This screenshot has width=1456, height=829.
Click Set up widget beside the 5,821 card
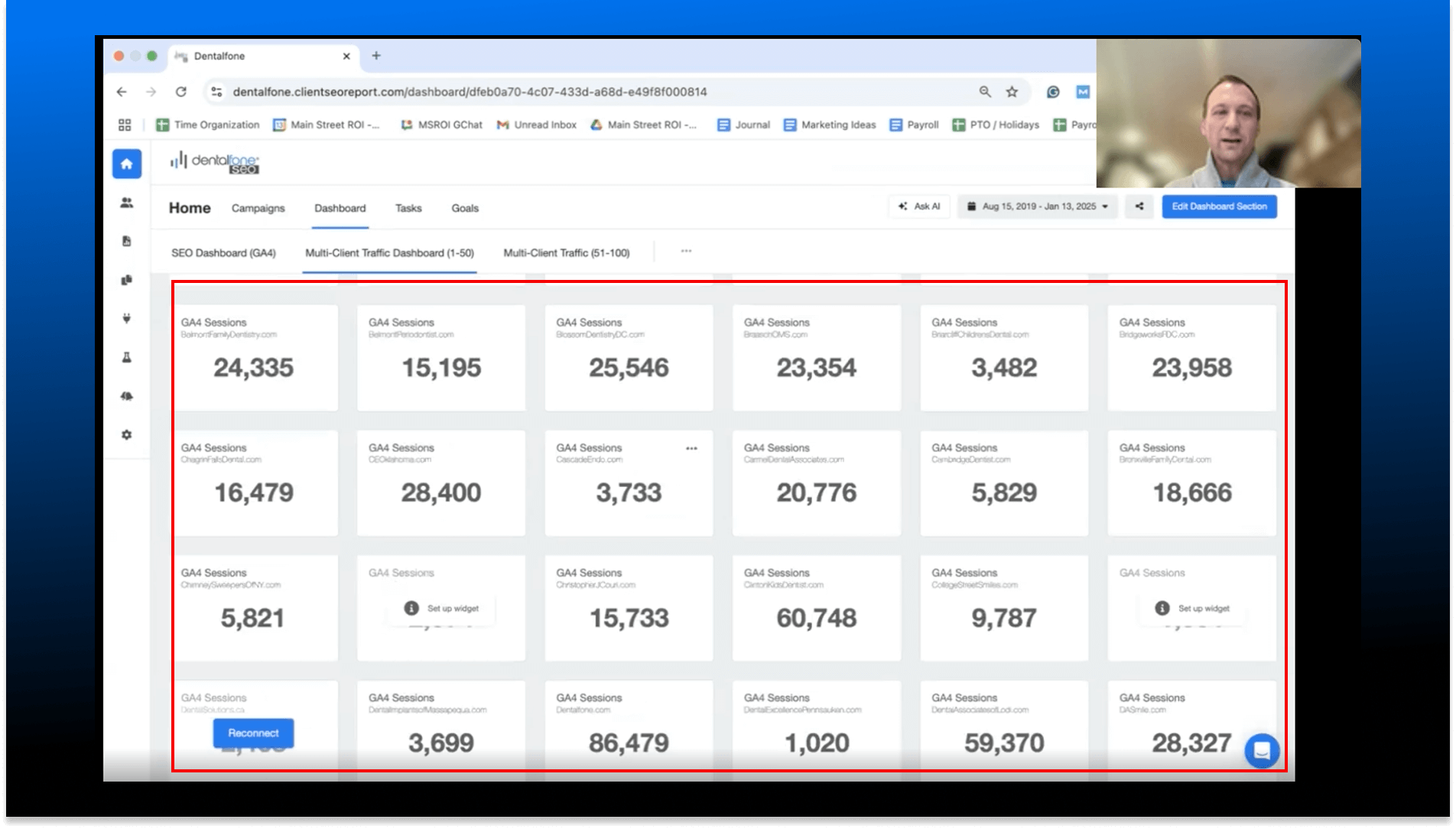(442, 609)
